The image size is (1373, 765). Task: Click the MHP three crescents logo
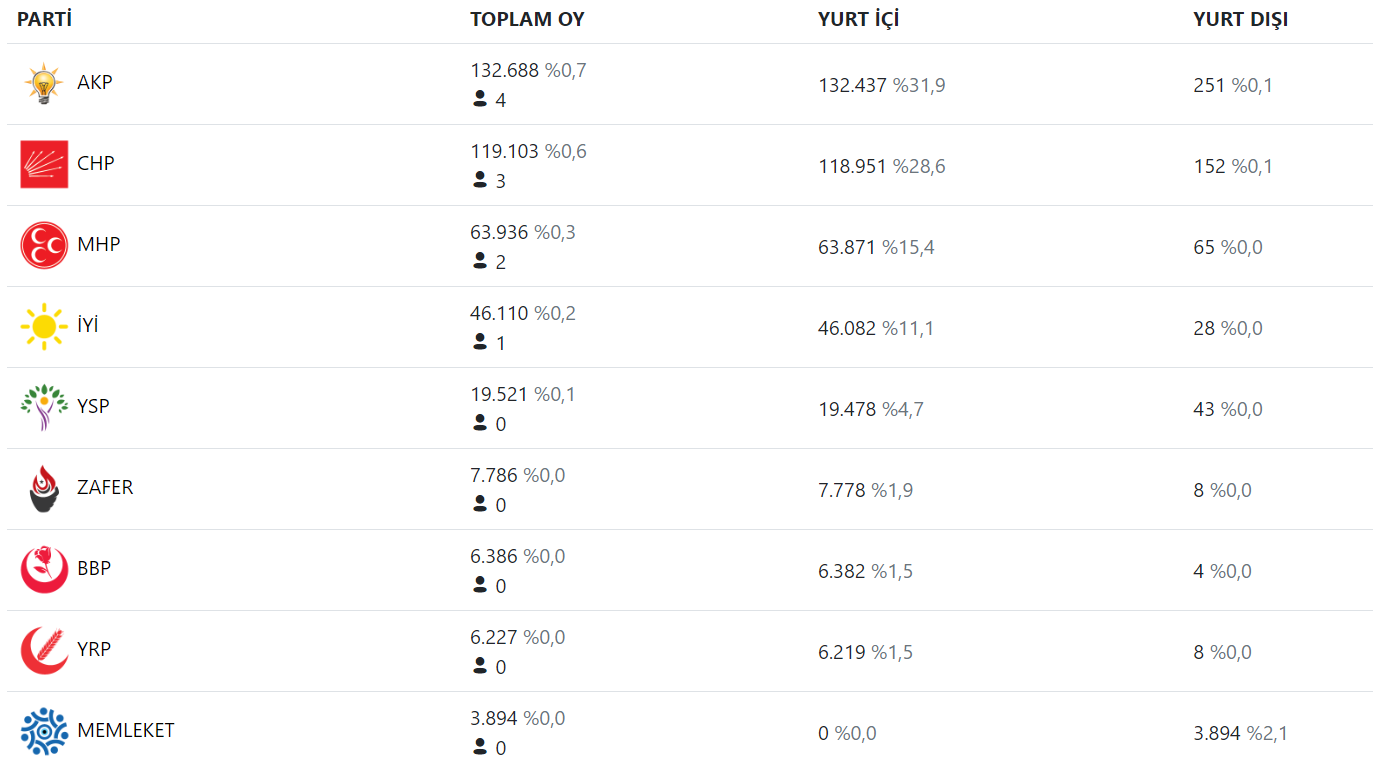click(x=44, y=245)
